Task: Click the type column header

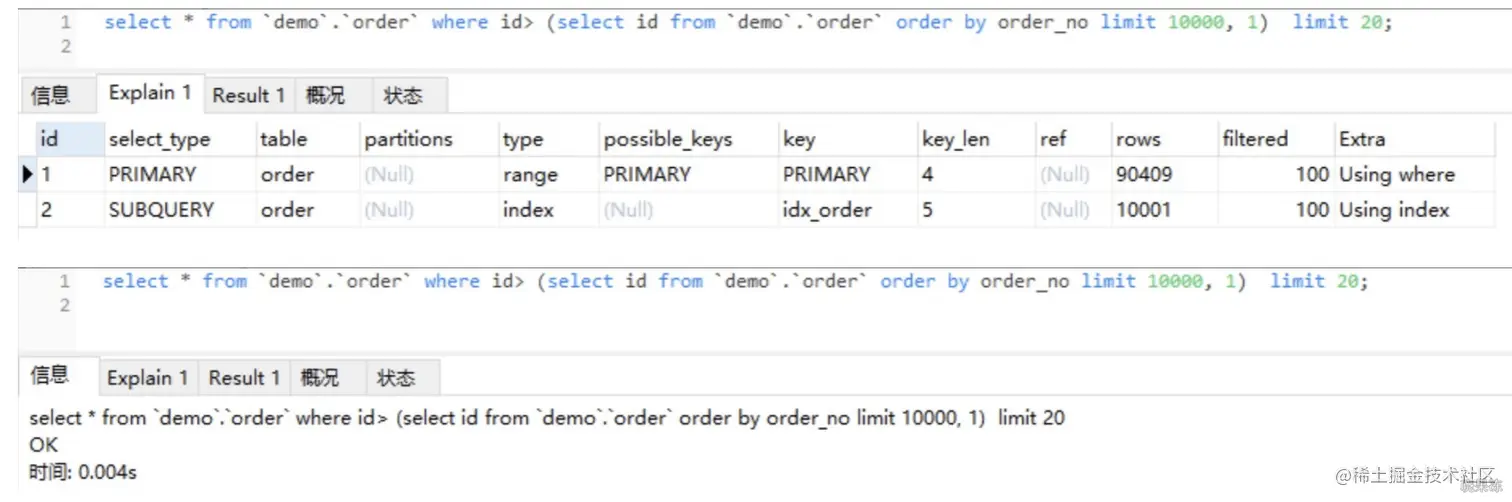Action: click(548, 139)
